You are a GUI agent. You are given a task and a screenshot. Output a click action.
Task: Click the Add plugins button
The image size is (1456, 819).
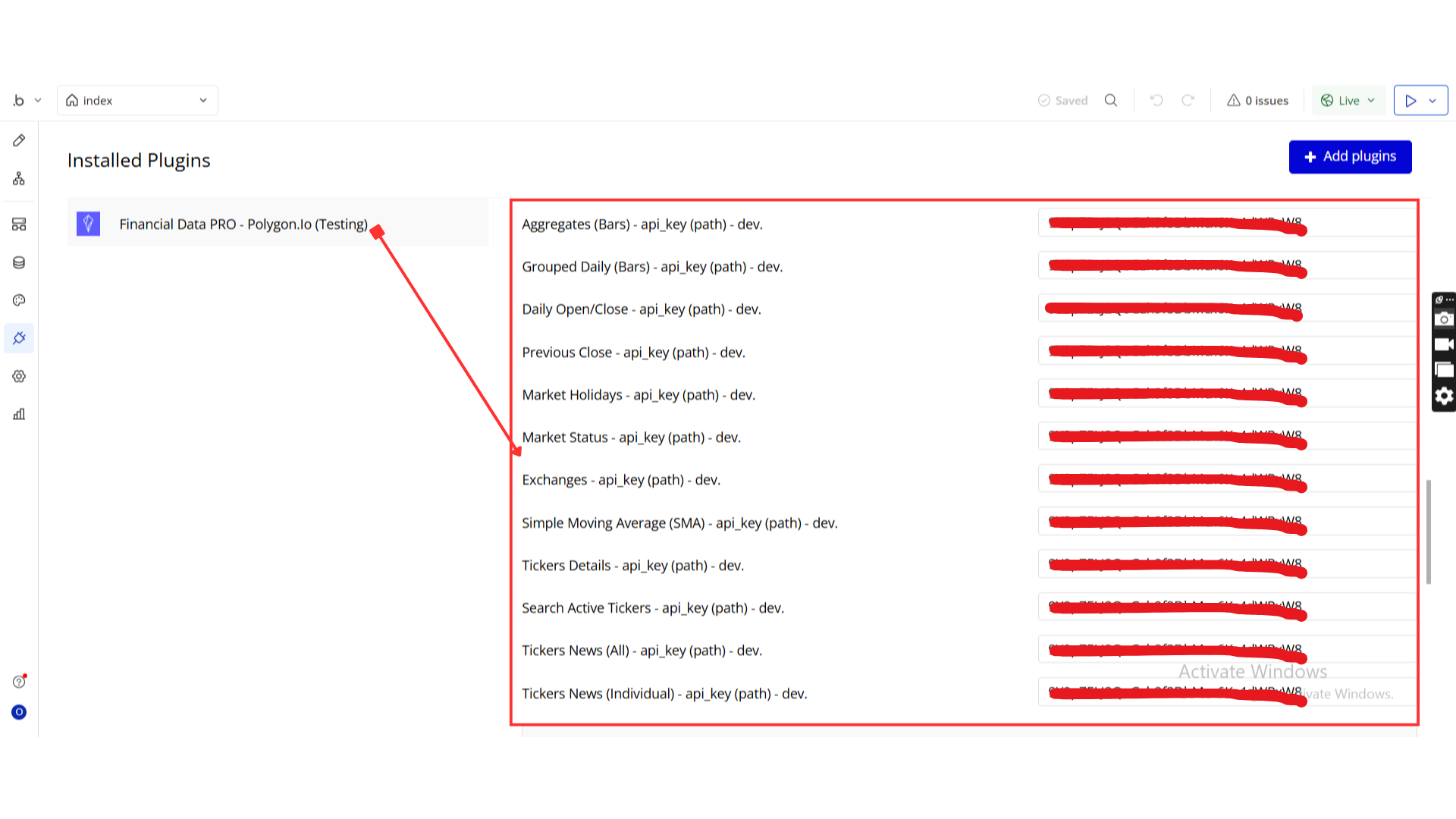[x=1350, y=157]
